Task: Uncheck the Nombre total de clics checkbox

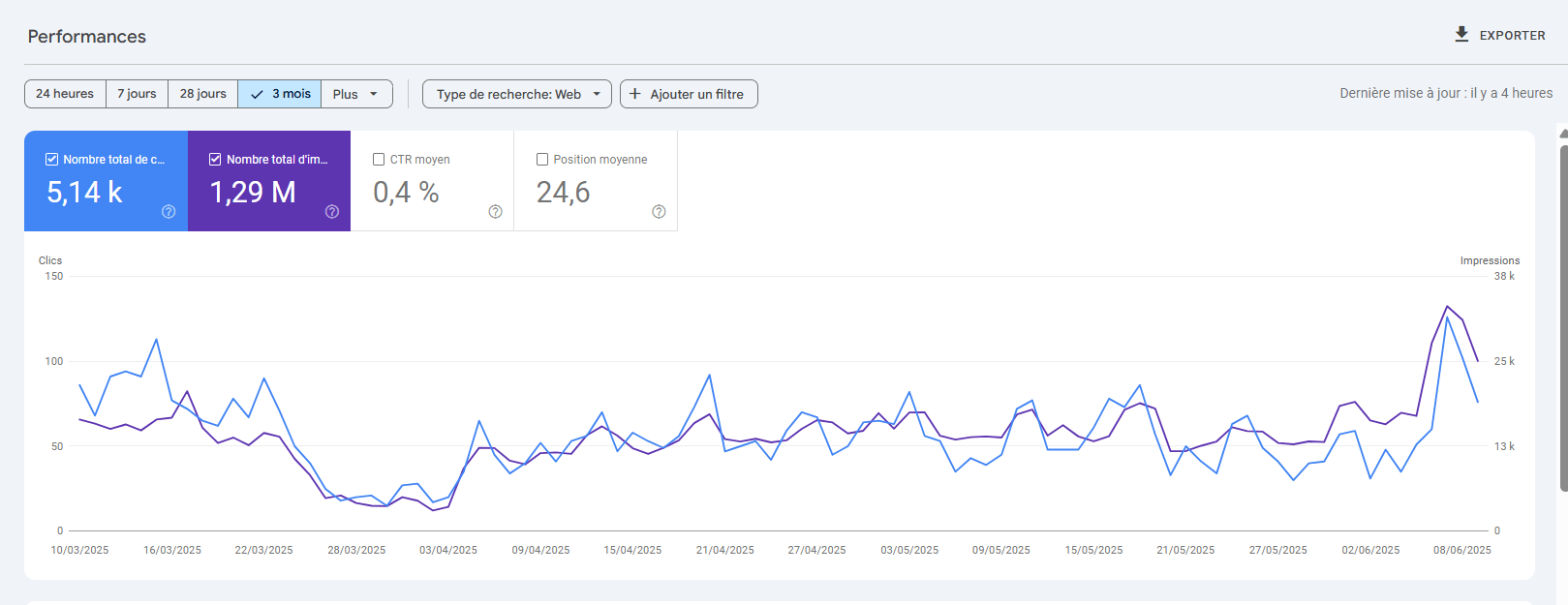Action: pyautogui.click(x=52, y=160)
